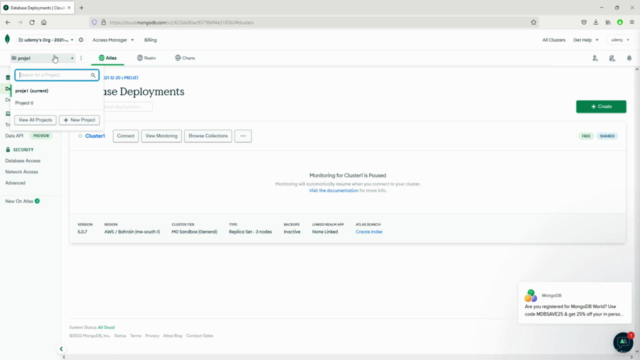Focus the Search for a Project field
Screen dimensions: 640x360
pos(57,75)
